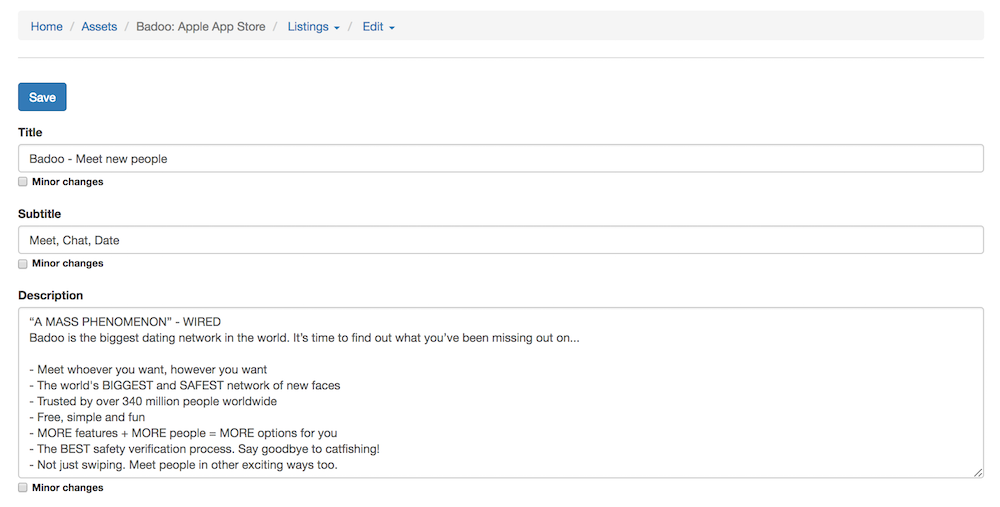Screen dimensions: 1000x507
Task: Go to the Home breadcrumb link
Action: click(46, 27)
